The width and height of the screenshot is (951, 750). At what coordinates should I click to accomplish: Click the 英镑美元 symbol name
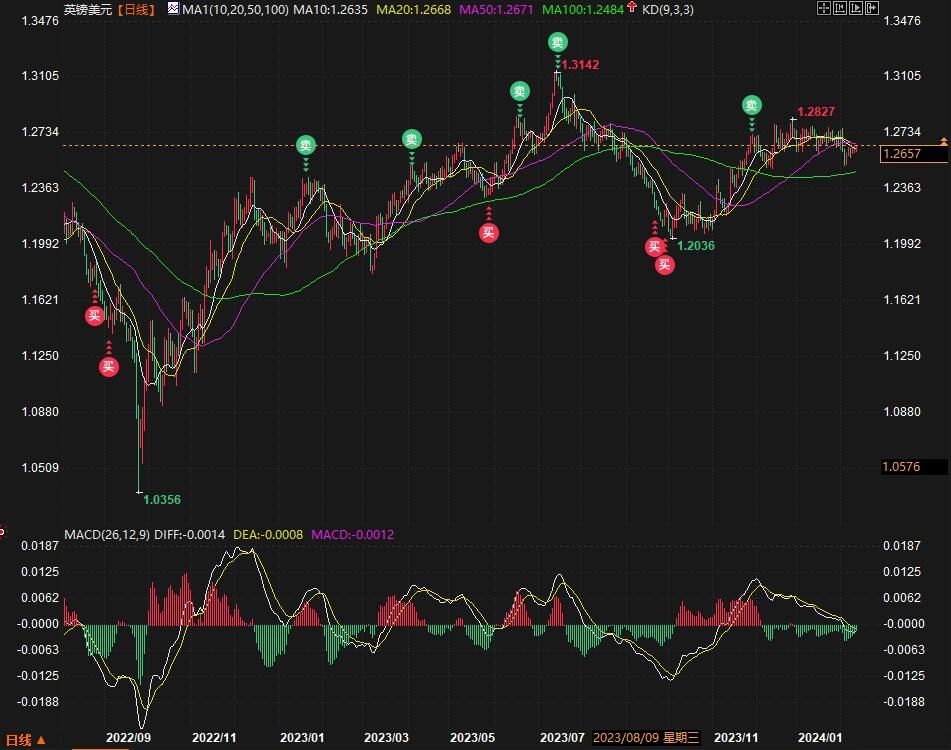coord(87,9)
